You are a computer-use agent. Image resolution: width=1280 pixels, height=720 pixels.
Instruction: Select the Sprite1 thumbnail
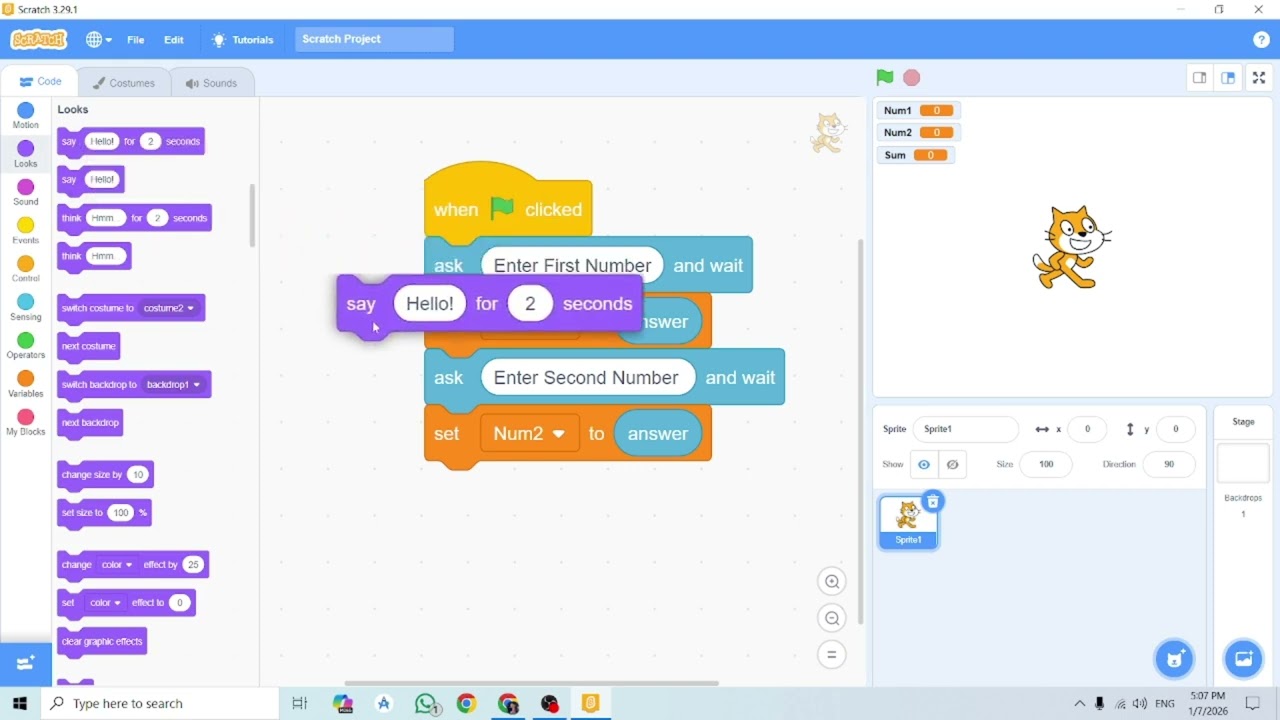908,522
